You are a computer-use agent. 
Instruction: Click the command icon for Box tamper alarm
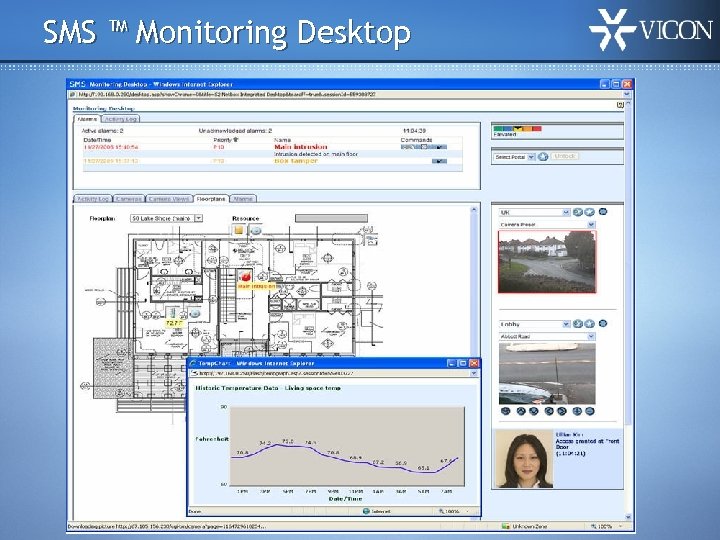tap(439, 161)
